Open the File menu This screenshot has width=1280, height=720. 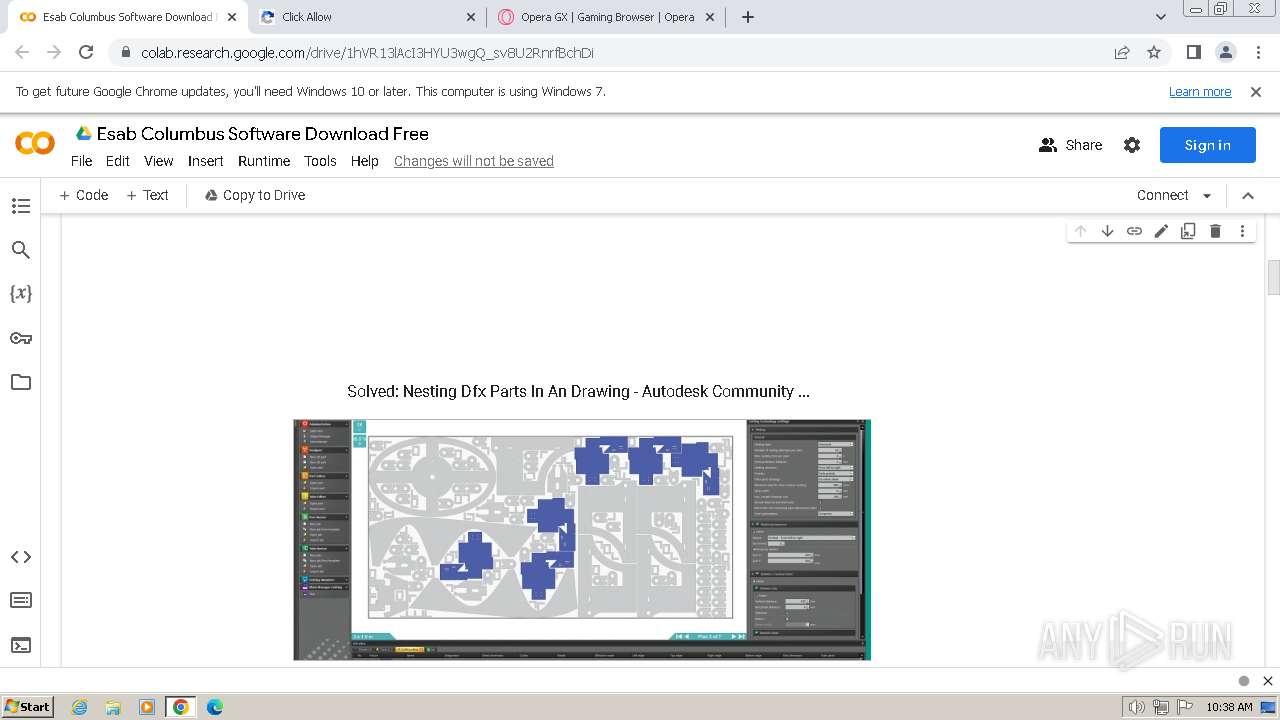[x=81, y=161]
